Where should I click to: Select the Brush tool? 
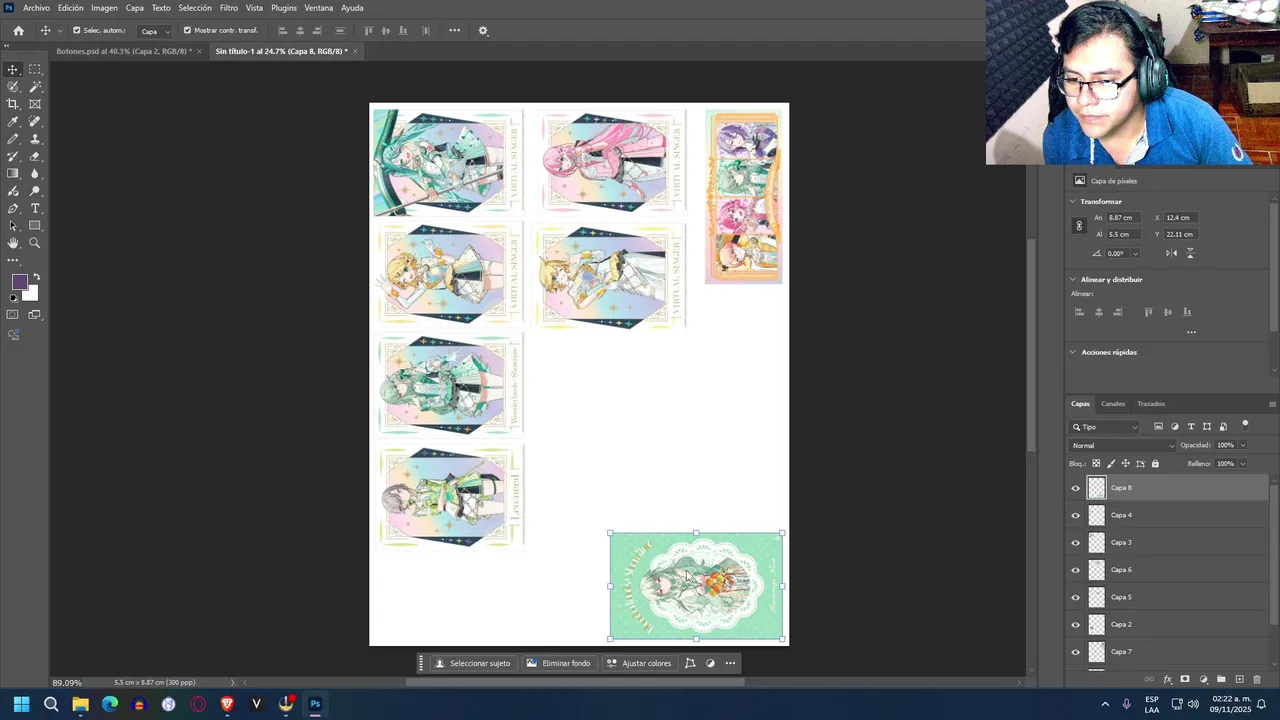13,139
